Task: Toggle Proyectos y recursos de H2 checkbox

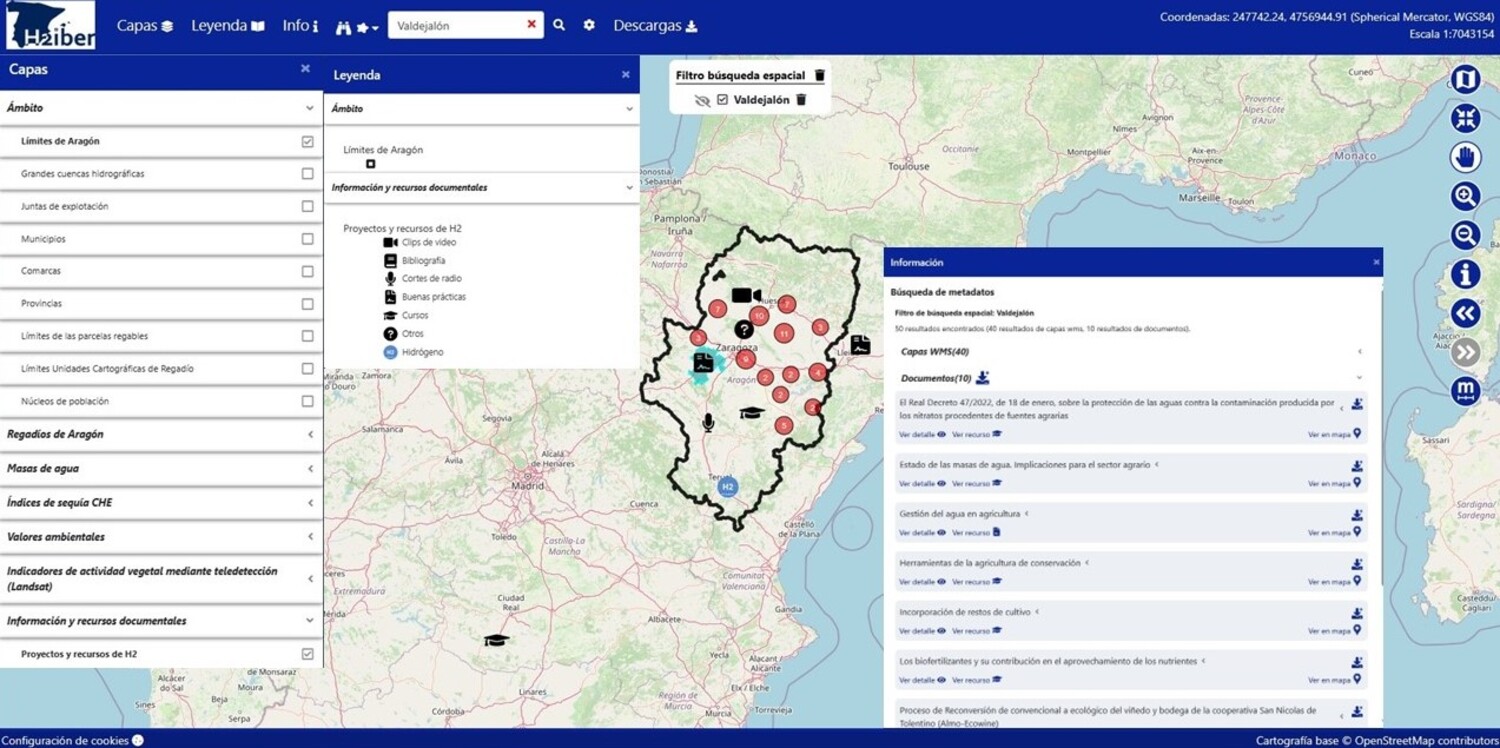Action: coord(307,654)
